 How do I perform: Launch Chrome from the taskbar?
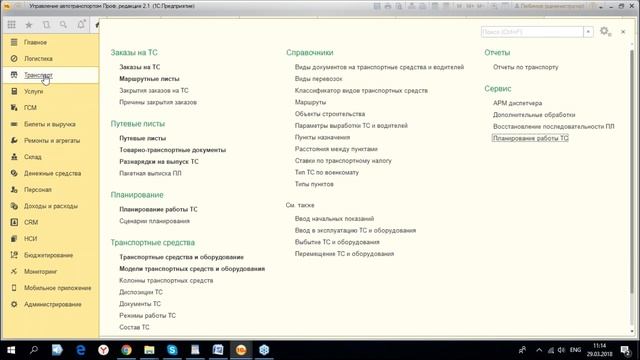pos(126,350)
